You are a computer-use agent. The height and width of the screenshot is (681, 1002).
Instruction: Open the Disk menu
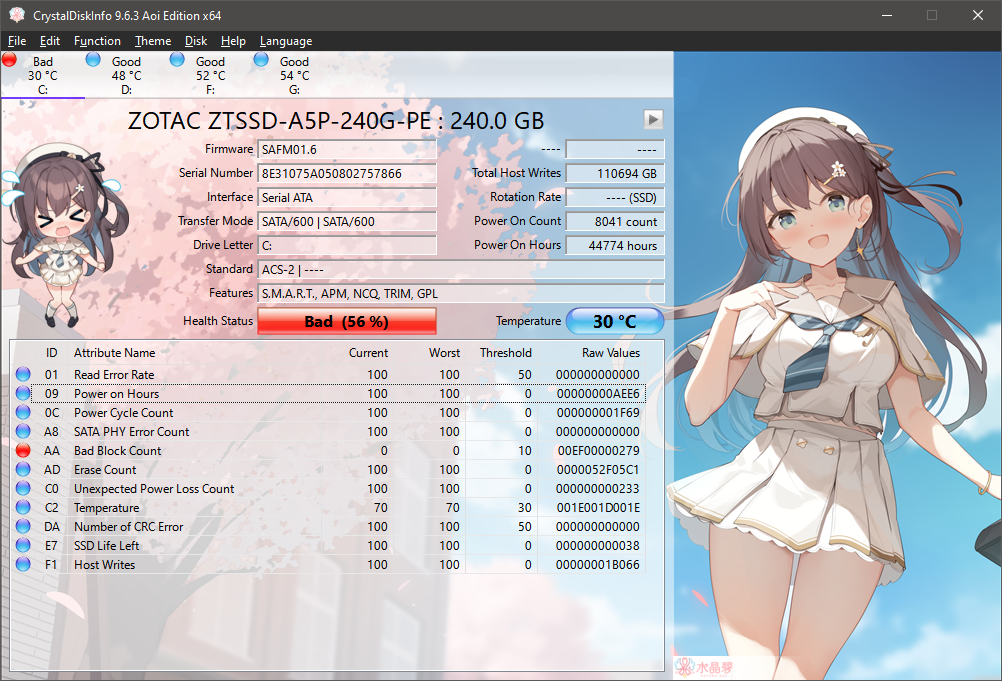(196, 41)
